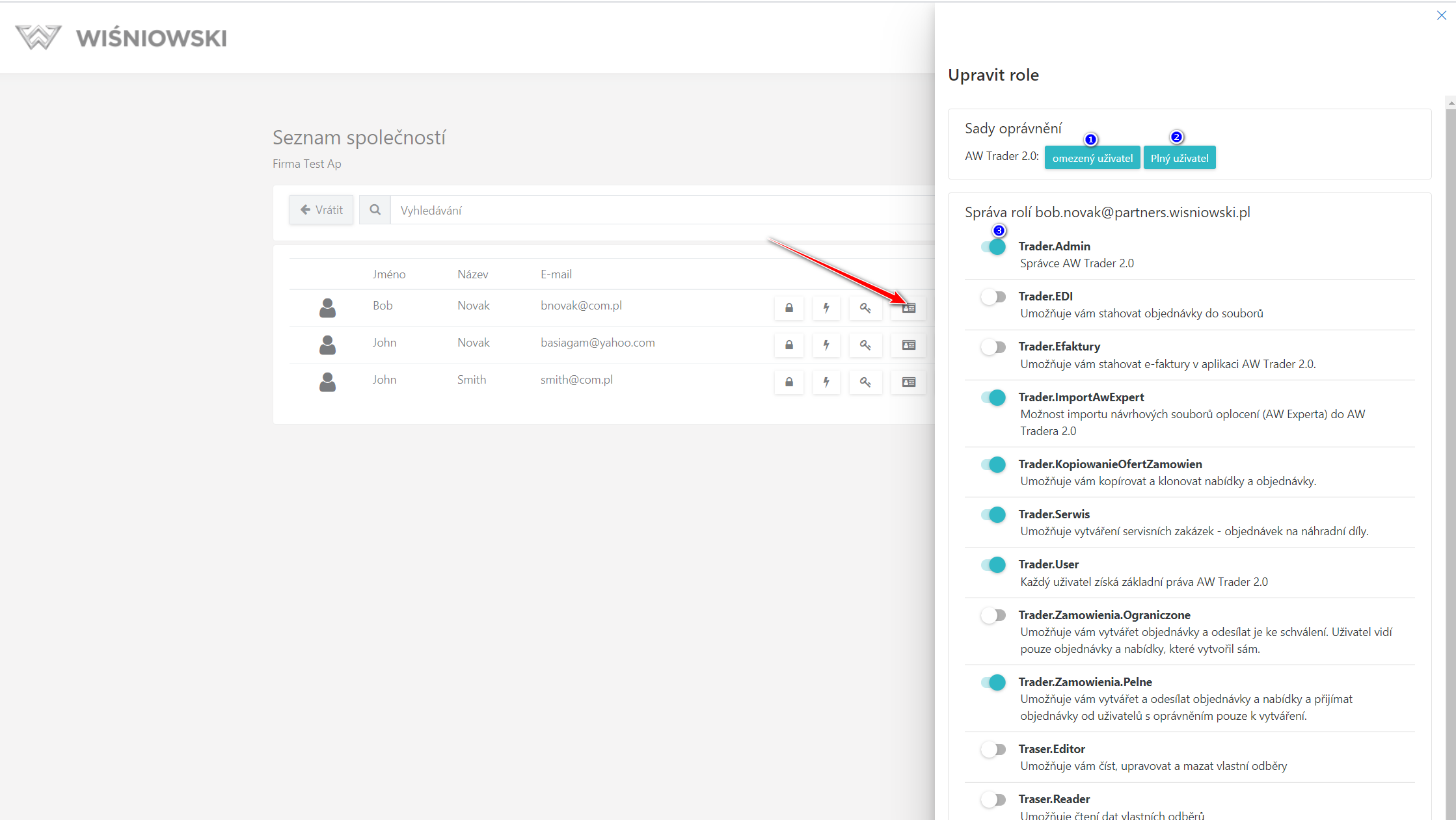The image size is (1456, 820).
Task: Disable the Trader.Admin role toggle
Action: pos(993,247)
